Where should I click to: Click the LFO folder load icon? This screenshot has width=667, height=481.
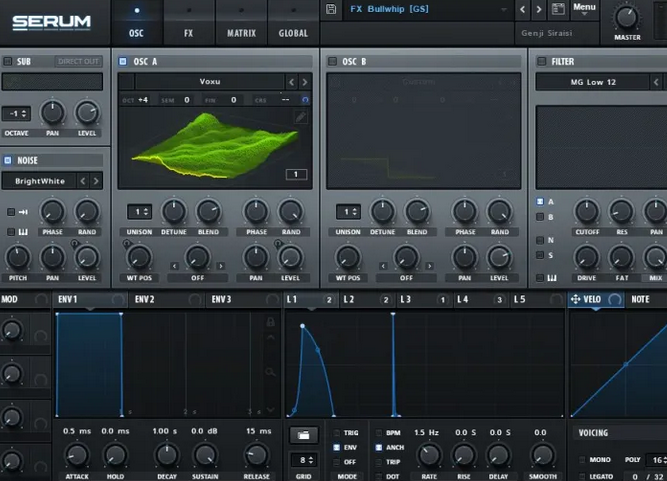(x=303, y=435)
